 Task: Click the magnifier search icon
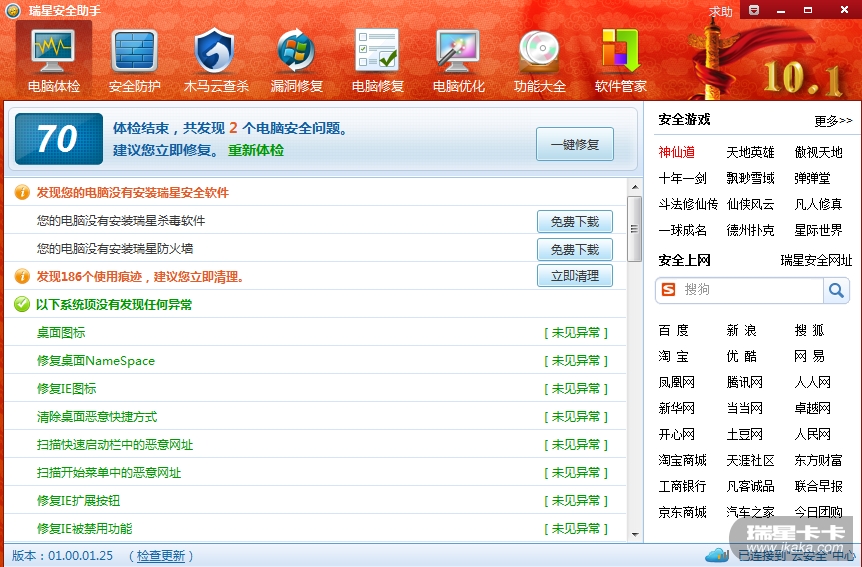tap(836, 290)
